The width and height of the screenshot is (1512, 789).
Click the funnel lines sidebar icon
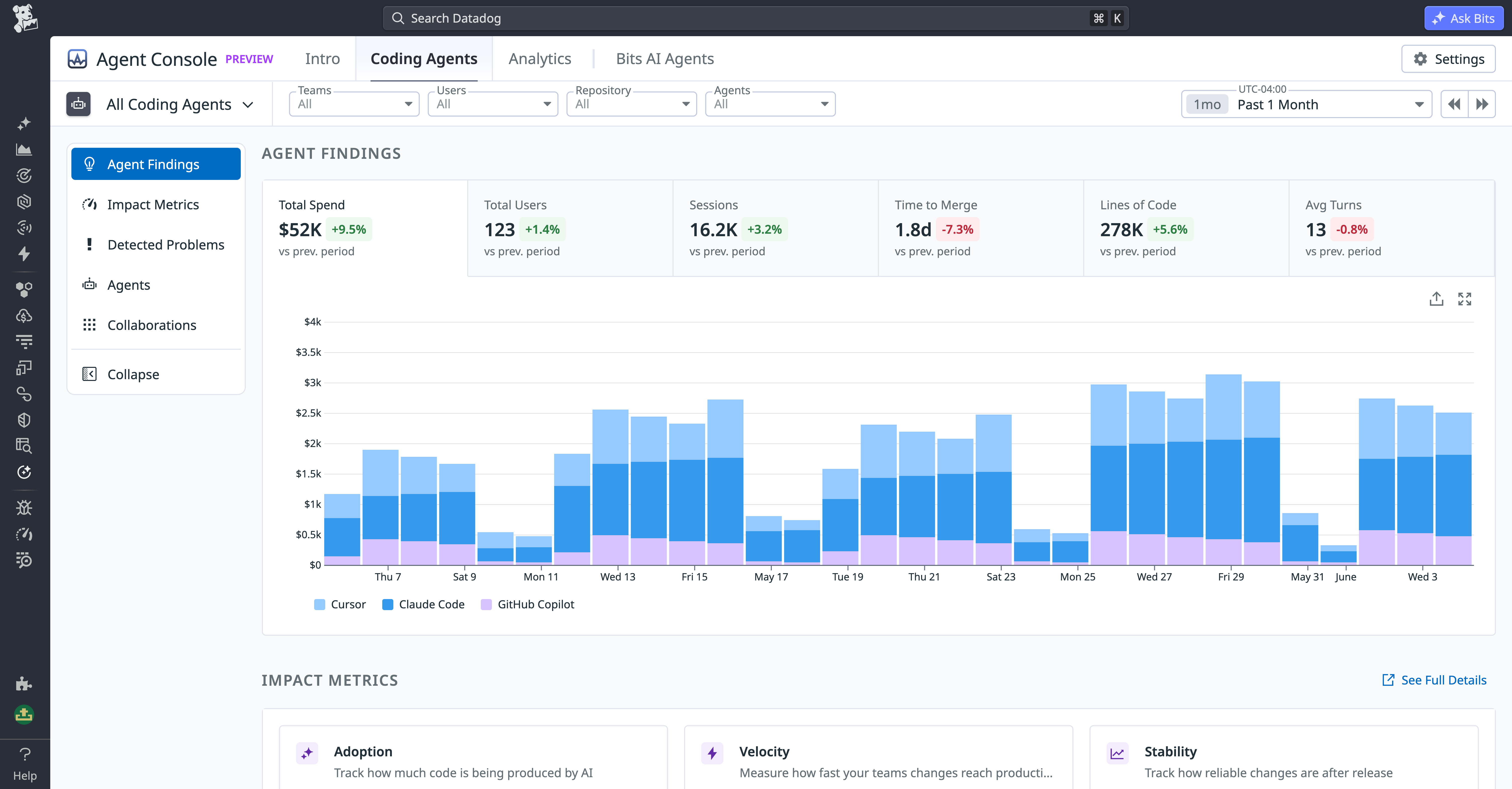(x=24, y=341)
